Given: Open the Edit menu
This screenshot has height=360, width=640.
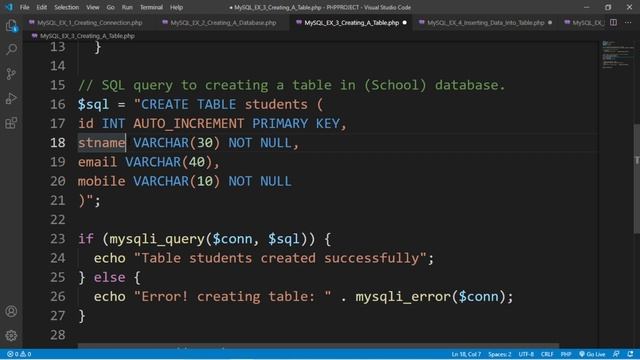Looking at the screenshot, I should click(42, 7).
